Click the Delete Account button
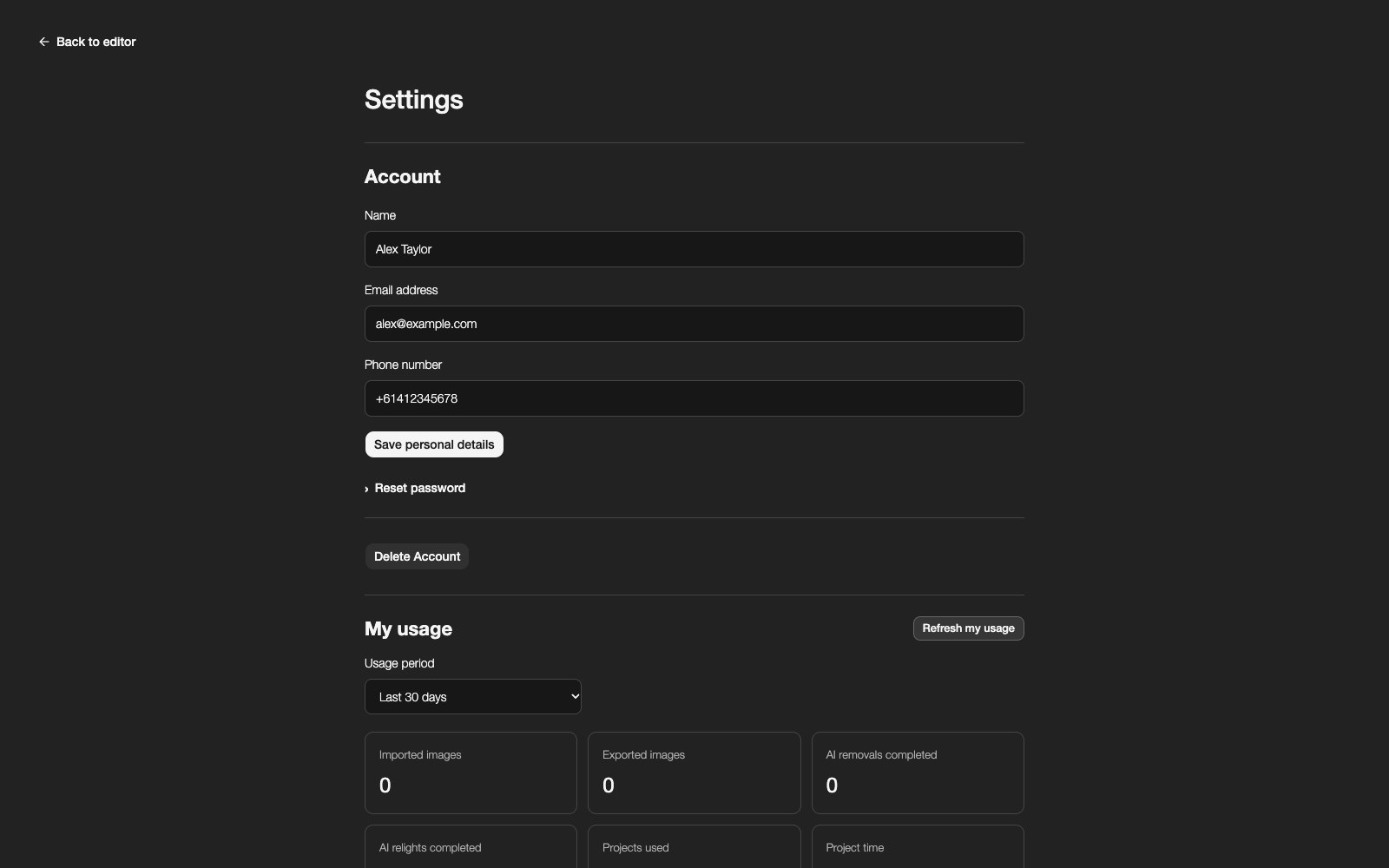 click(417, 556)
